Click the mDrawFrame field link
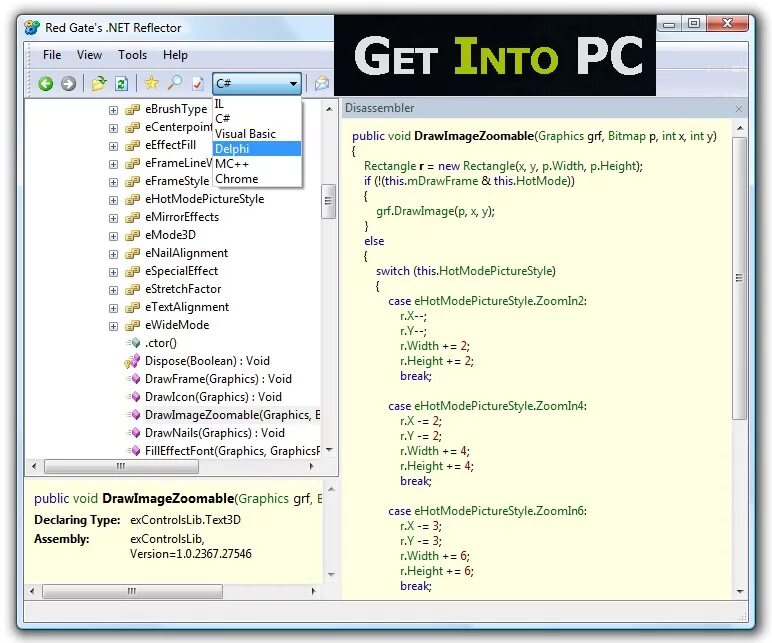Screen dimensions: 772x643 coord(442,181)
